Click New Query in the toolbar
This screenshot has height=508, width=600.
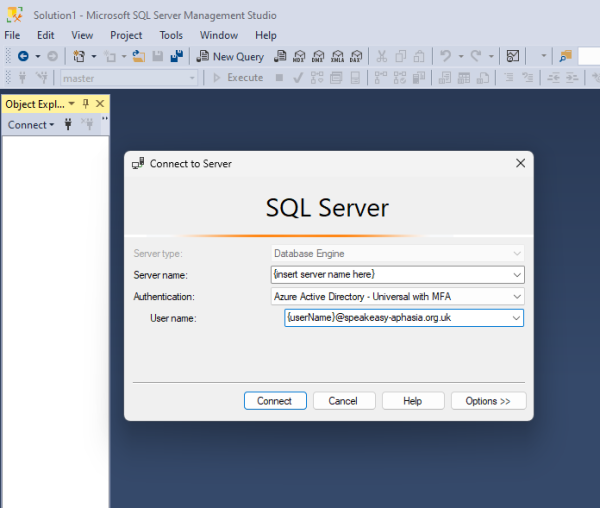pyautogui.click(x=230, y=57)
